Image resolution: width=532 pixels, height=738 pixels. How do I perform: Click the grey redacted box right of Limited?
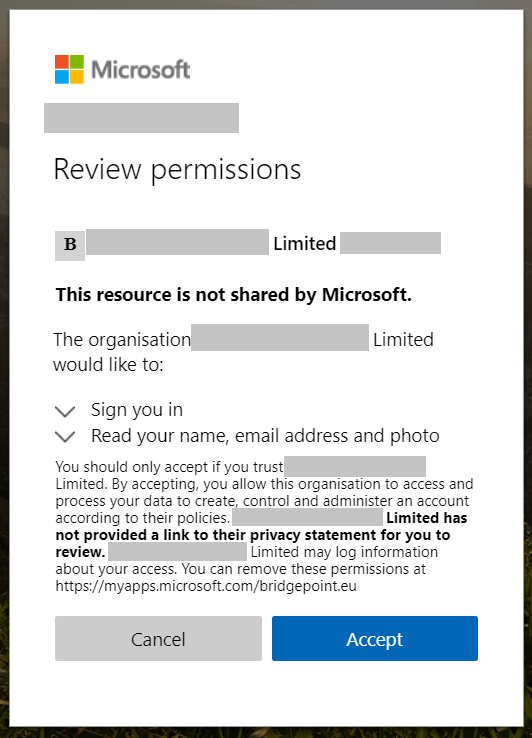pos(391,243)
